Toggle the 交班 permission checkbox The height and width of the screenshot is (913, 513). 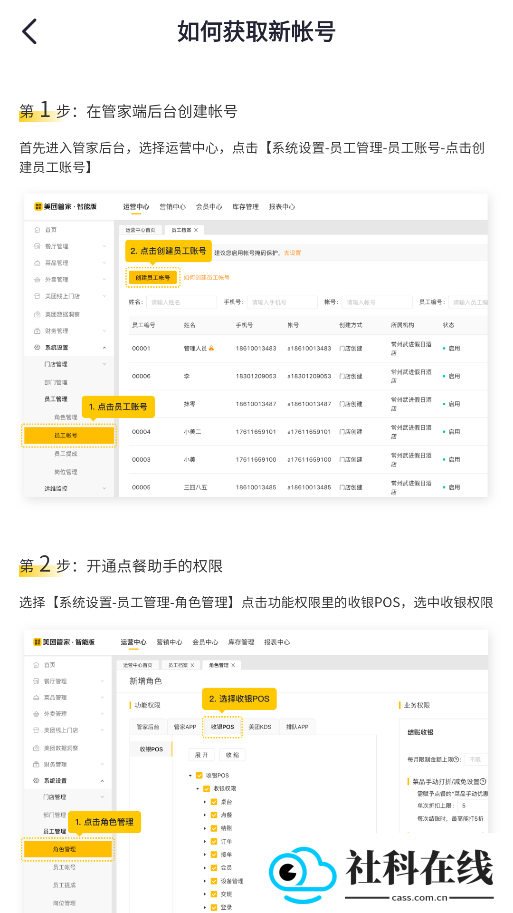coord(214,894)
